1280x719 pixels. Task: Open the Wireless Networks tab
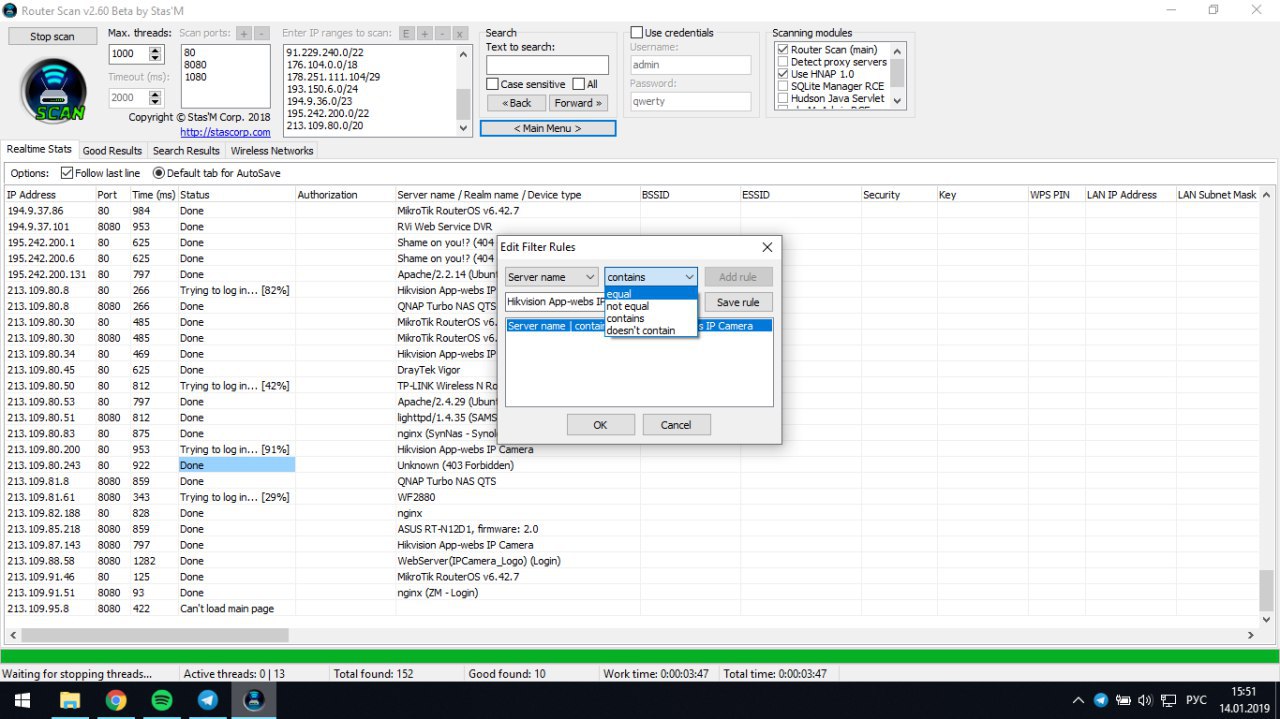point(272,151)
